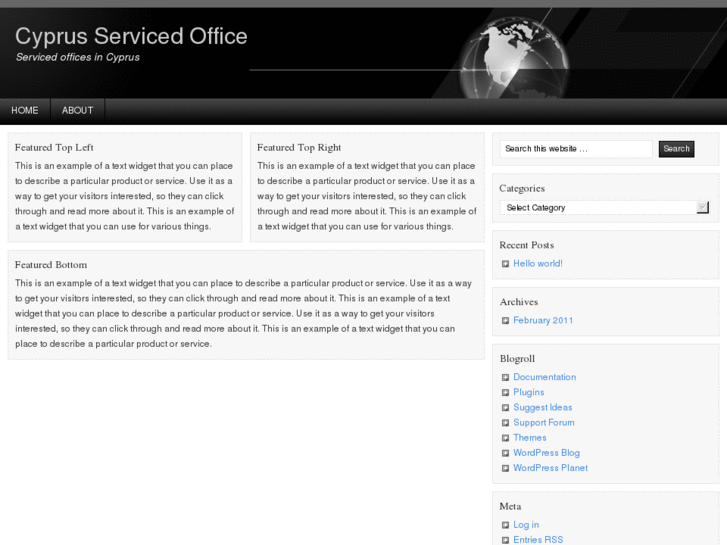Click the Blogroll widget heading
The height and width of the screenshot is (545, 727).
pos(517,359)
